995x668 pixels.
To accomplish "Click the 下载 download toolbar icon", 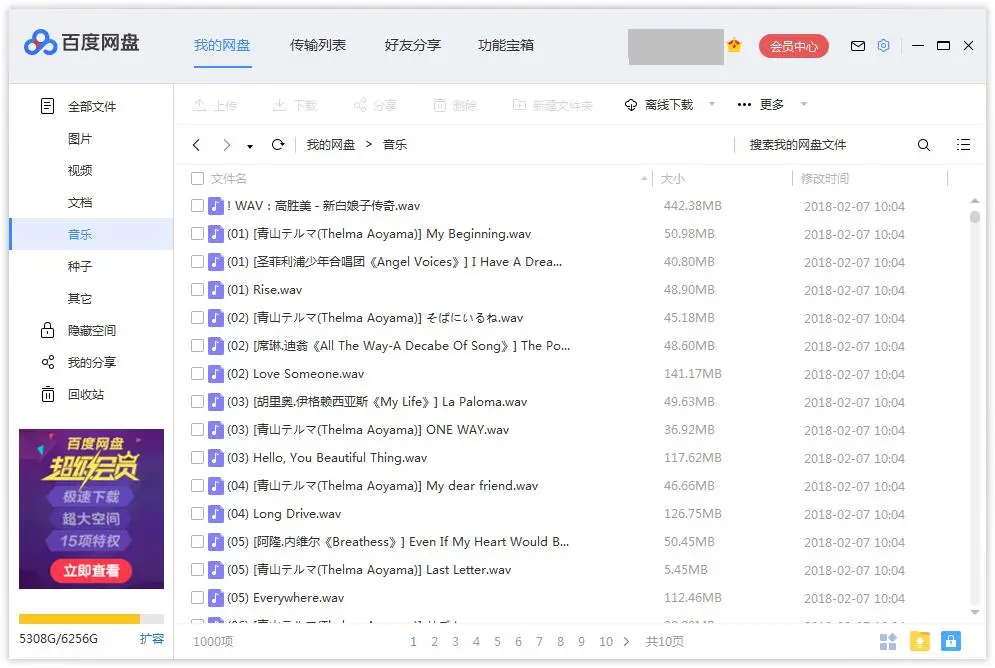I will tap(279, 105).
